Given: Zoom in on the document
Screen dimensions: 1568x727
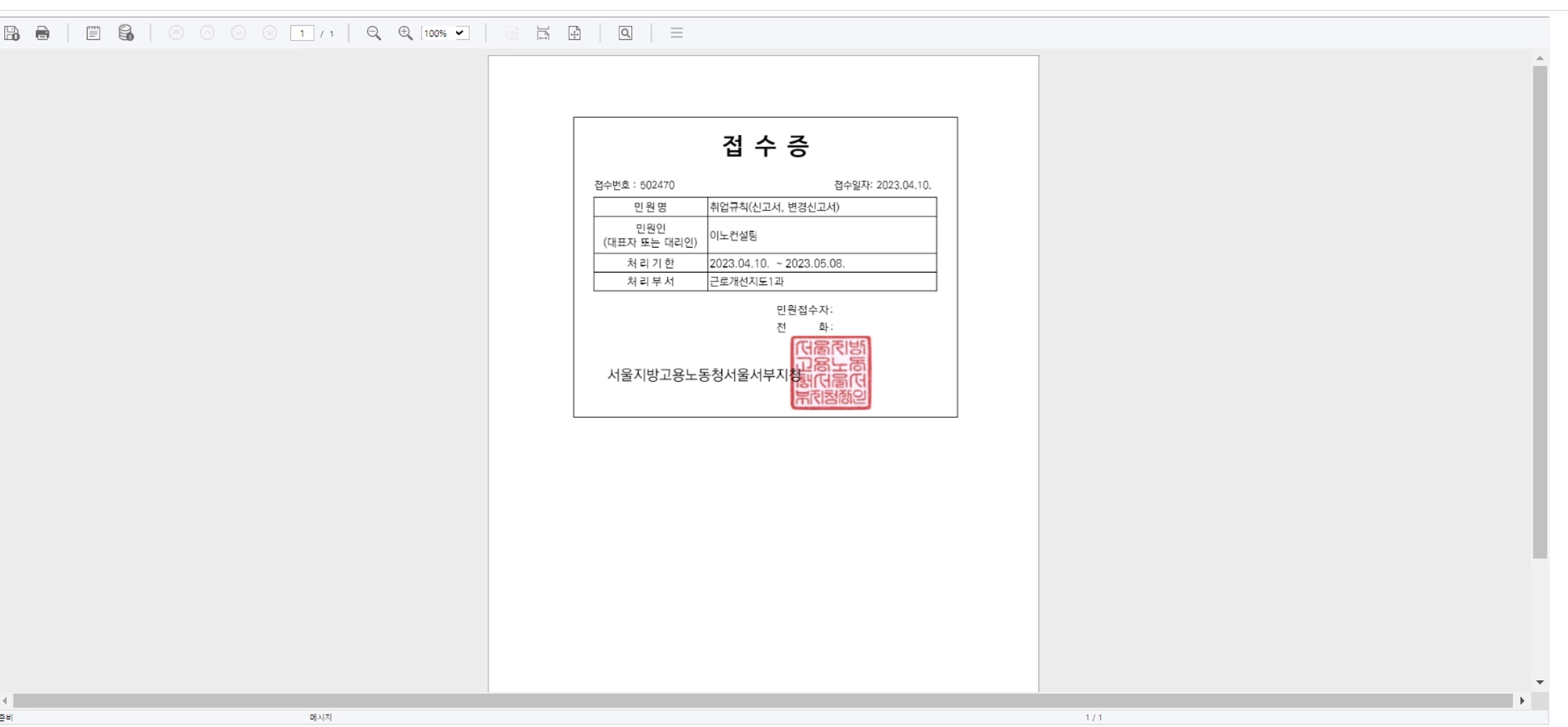Looking at the screenshot, I should tap(405, 33).
